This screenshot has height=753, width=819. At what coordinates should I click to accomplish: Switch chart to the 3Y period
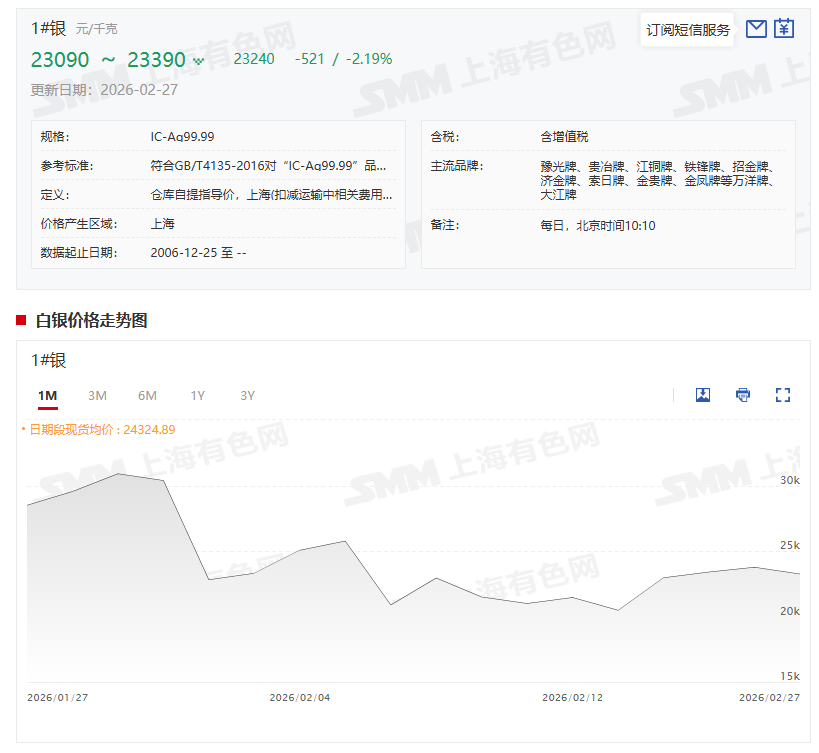(247, 396)
